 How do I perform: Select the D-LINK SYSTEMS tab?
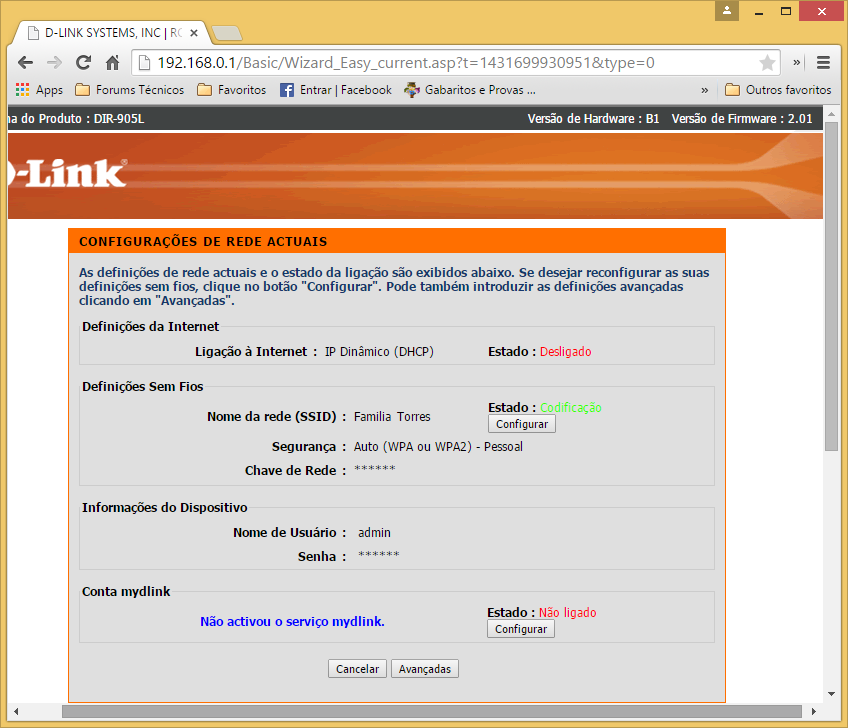tap(111, 33)
